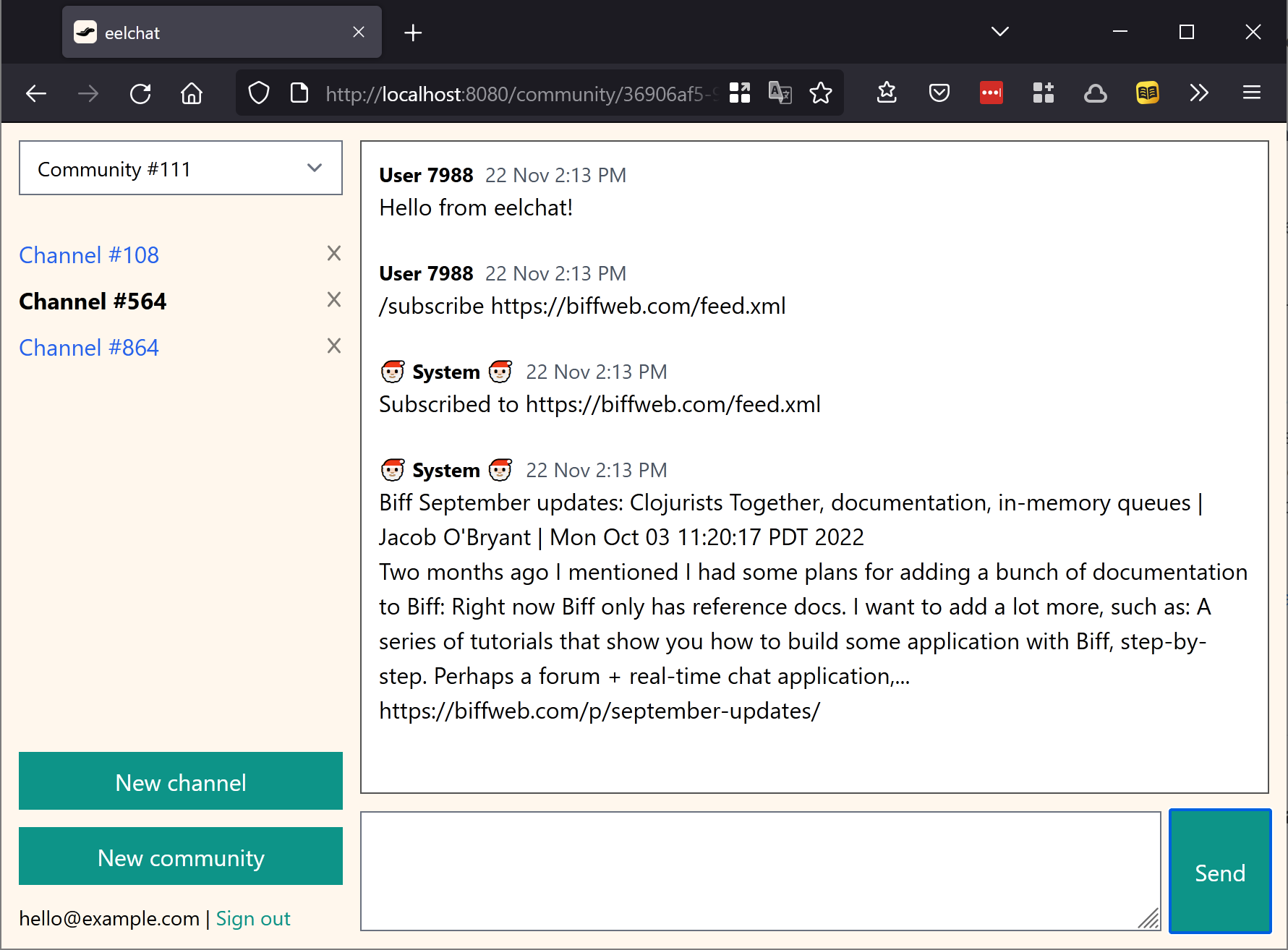Image resolution: width=1288 pixels, height=950 pixels.
Task: List all tabs with the chevron button
Action: (999, 32)
